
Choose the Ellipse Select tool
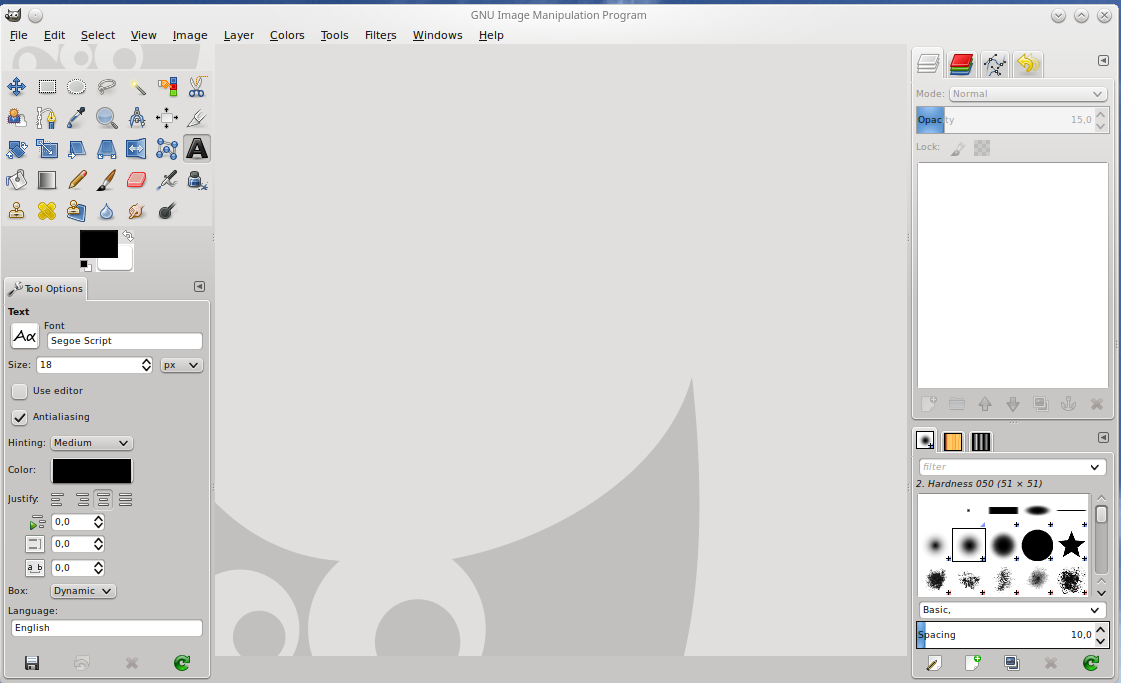tap(76, 87)
